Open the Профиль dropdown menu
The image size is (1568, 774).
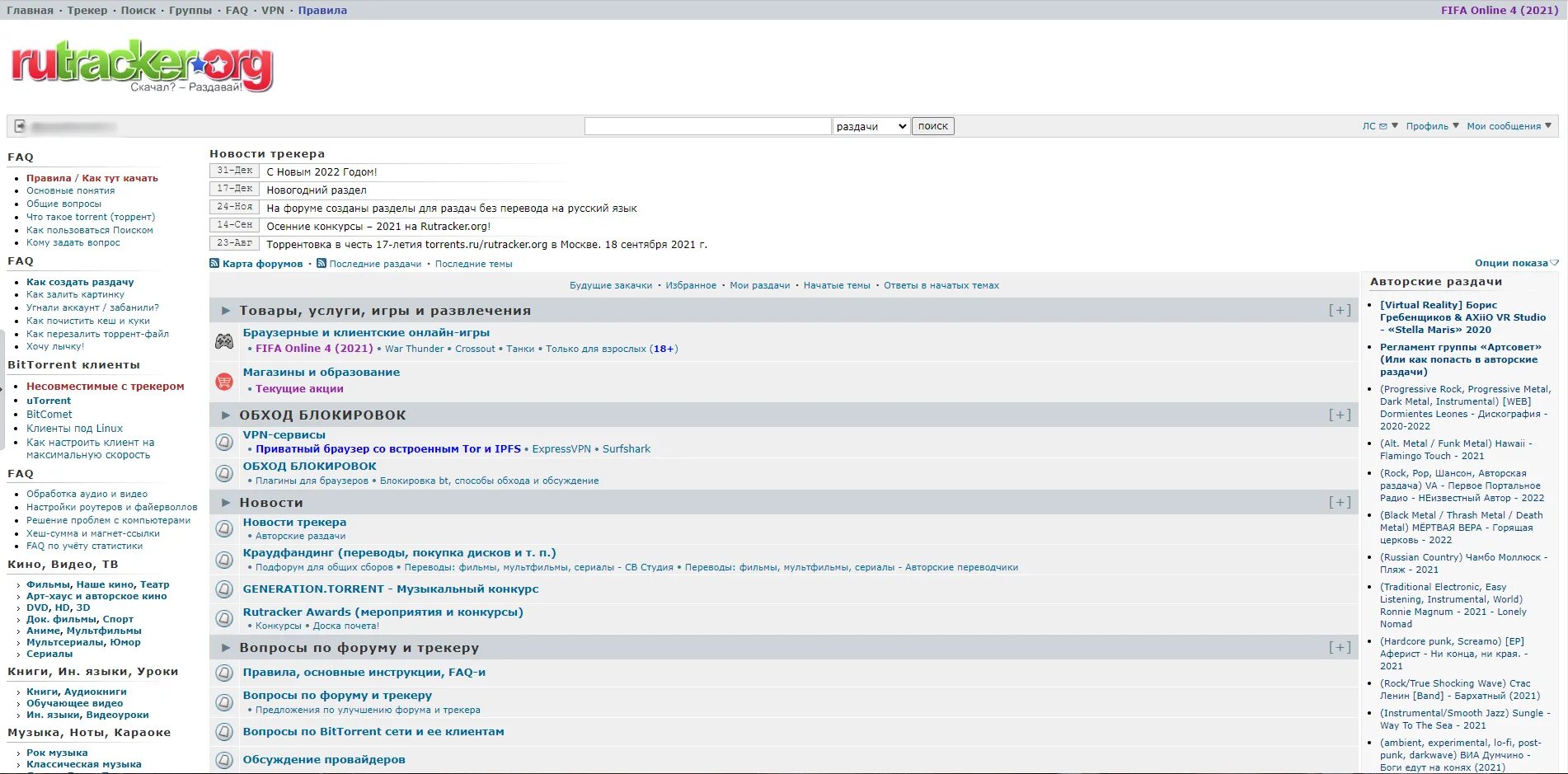1432,126
